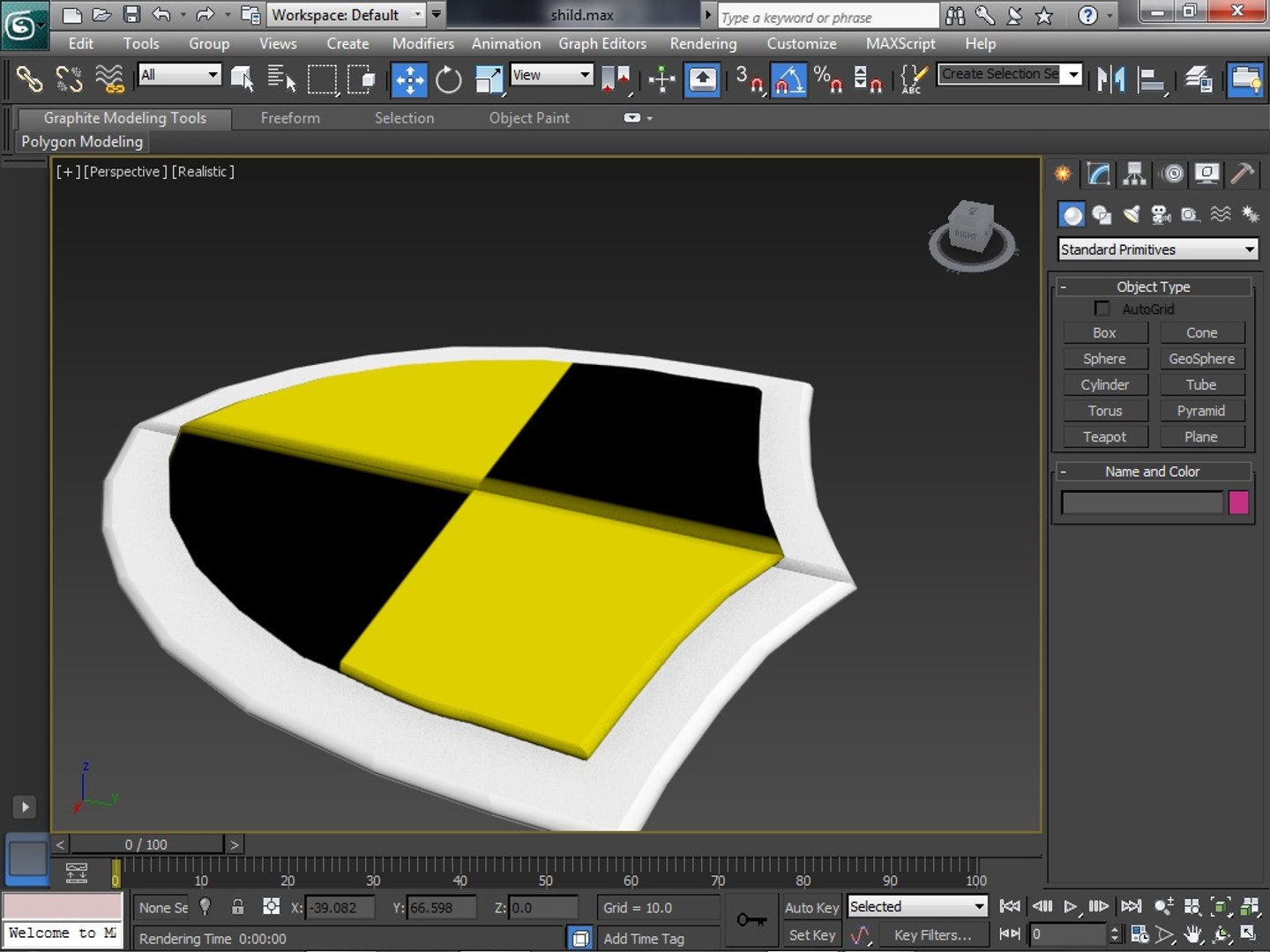The width and height of the screenshot is (1270, 952).
Task: Open the Selected key filter dropdown
Action: [917, 906]
